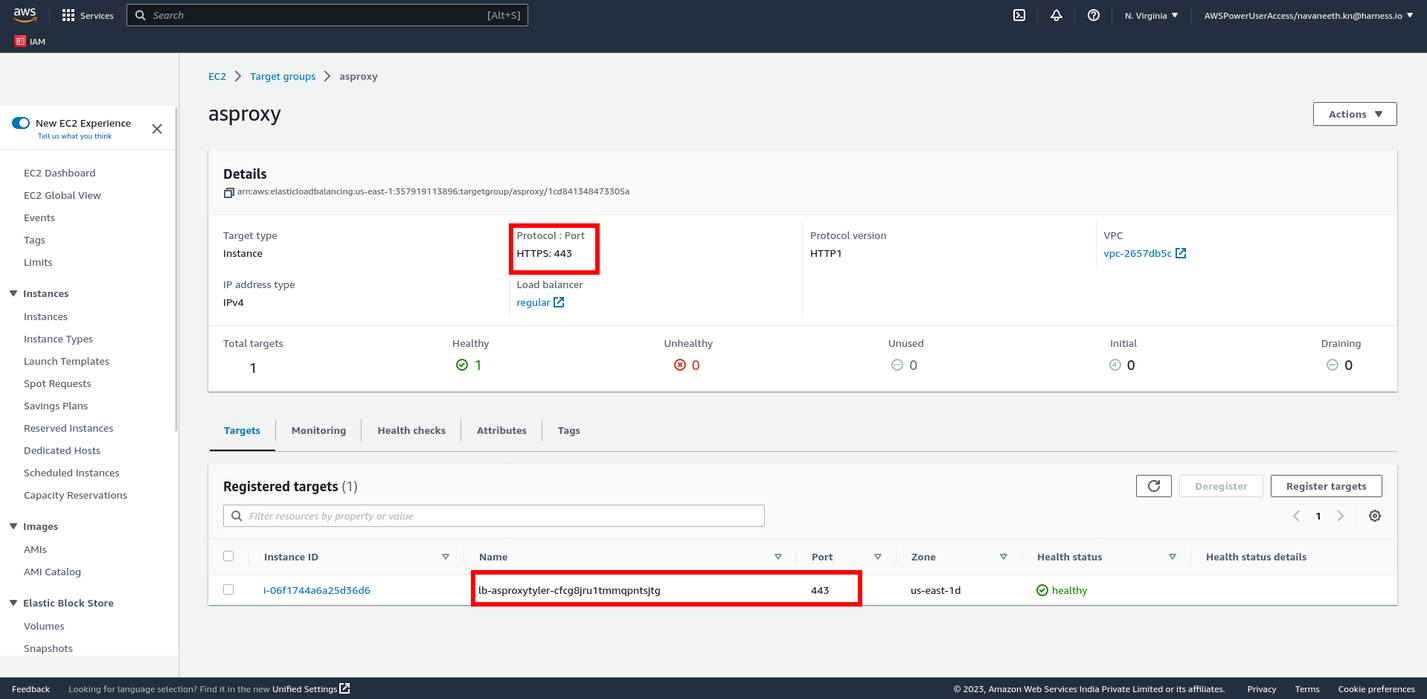Switch to the Monitoring tab
The image size is (1427, 699).
click(x=318, y=430)
